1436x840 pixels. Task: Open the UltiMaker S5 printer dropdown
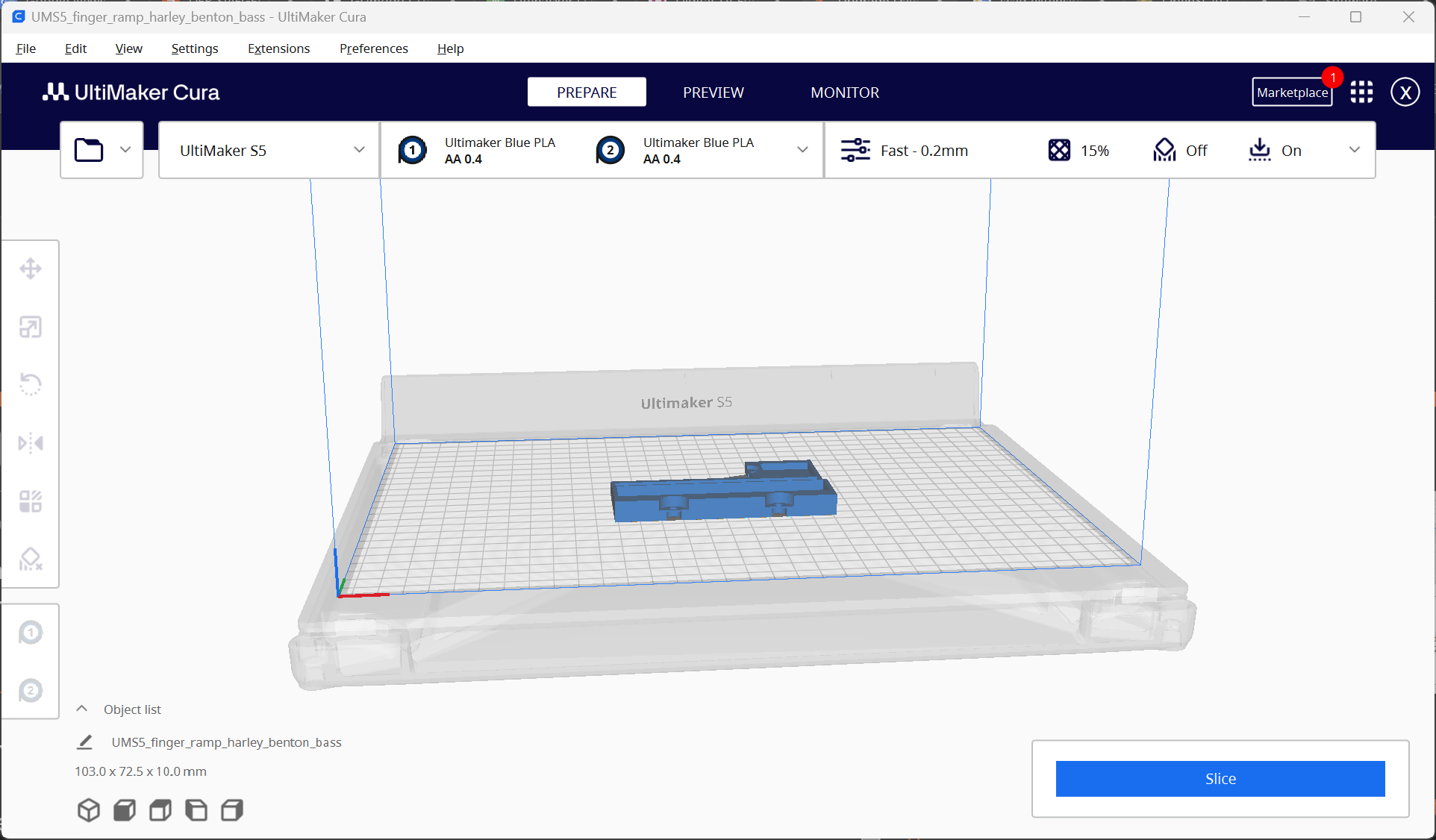pyautogui.click(x=269, y=150)
